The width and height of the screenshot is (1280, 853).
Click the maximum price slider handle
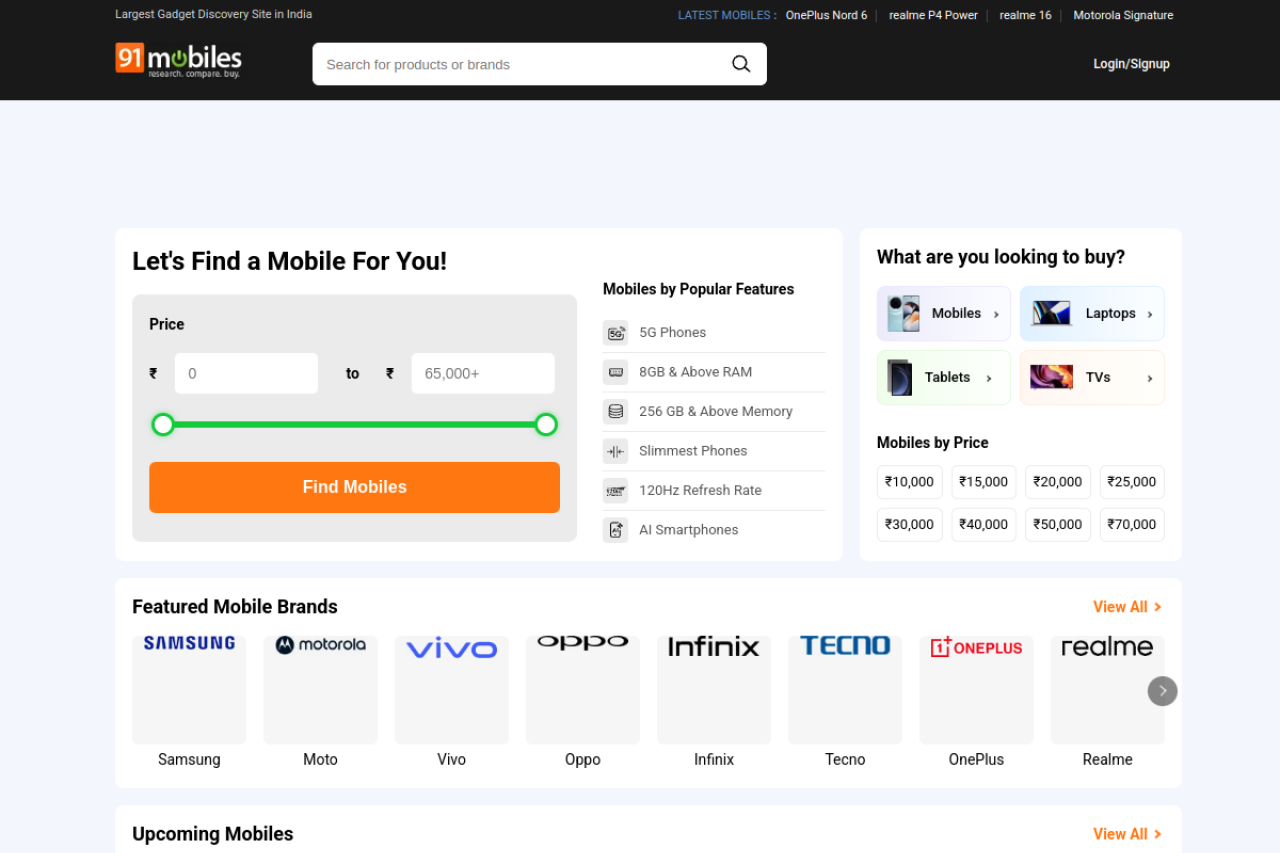[x=546, y=425]
